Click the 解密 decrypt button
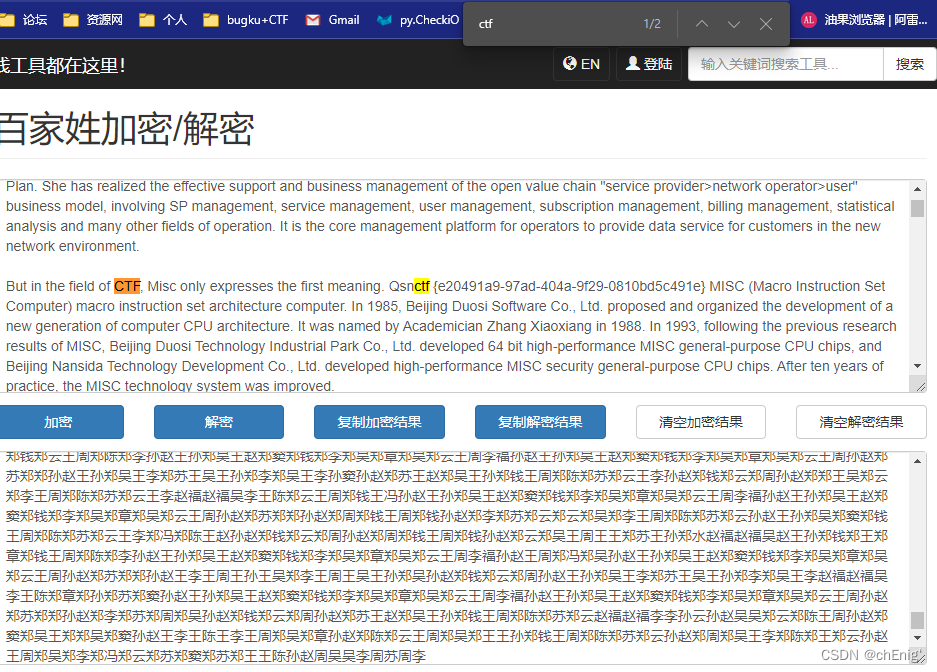Image resolution: width=937 pixels, height=672 pixels. pyautogui.click(x=219, y=422)
